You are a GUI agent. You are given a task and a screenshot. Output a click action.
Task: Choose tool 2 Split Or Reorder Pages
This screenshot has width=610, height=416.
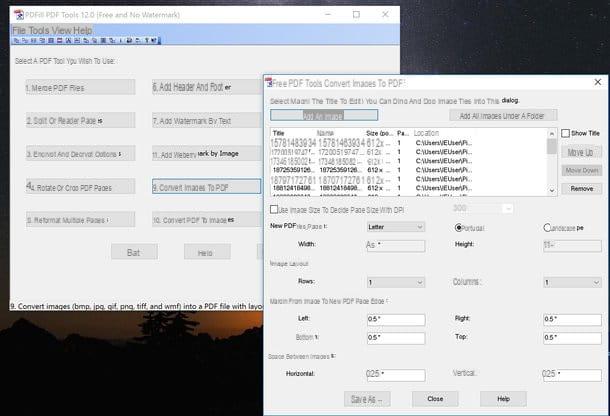pos(81,121)
